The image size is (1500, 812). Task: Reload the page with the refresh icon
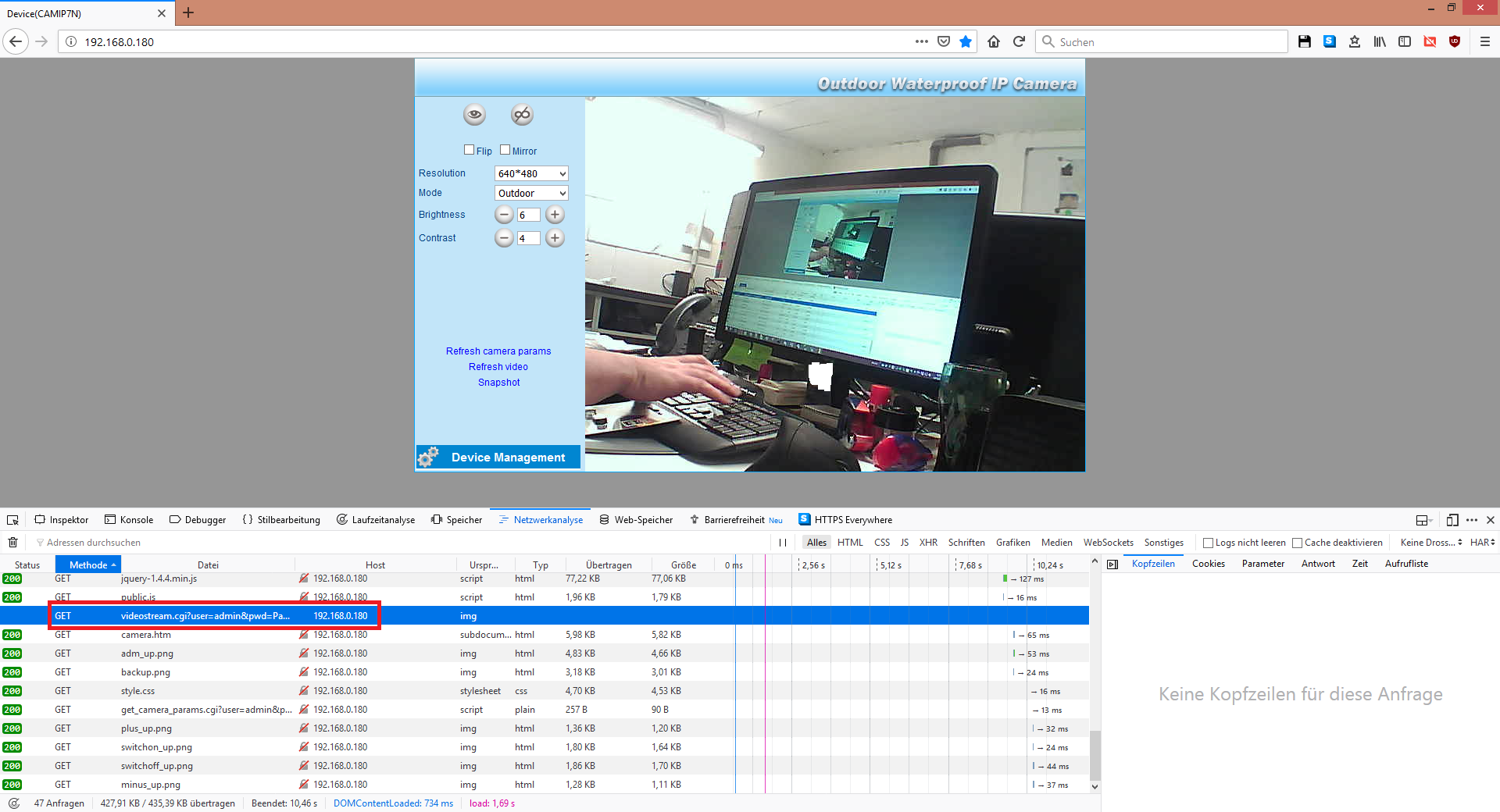[1019, 41]
